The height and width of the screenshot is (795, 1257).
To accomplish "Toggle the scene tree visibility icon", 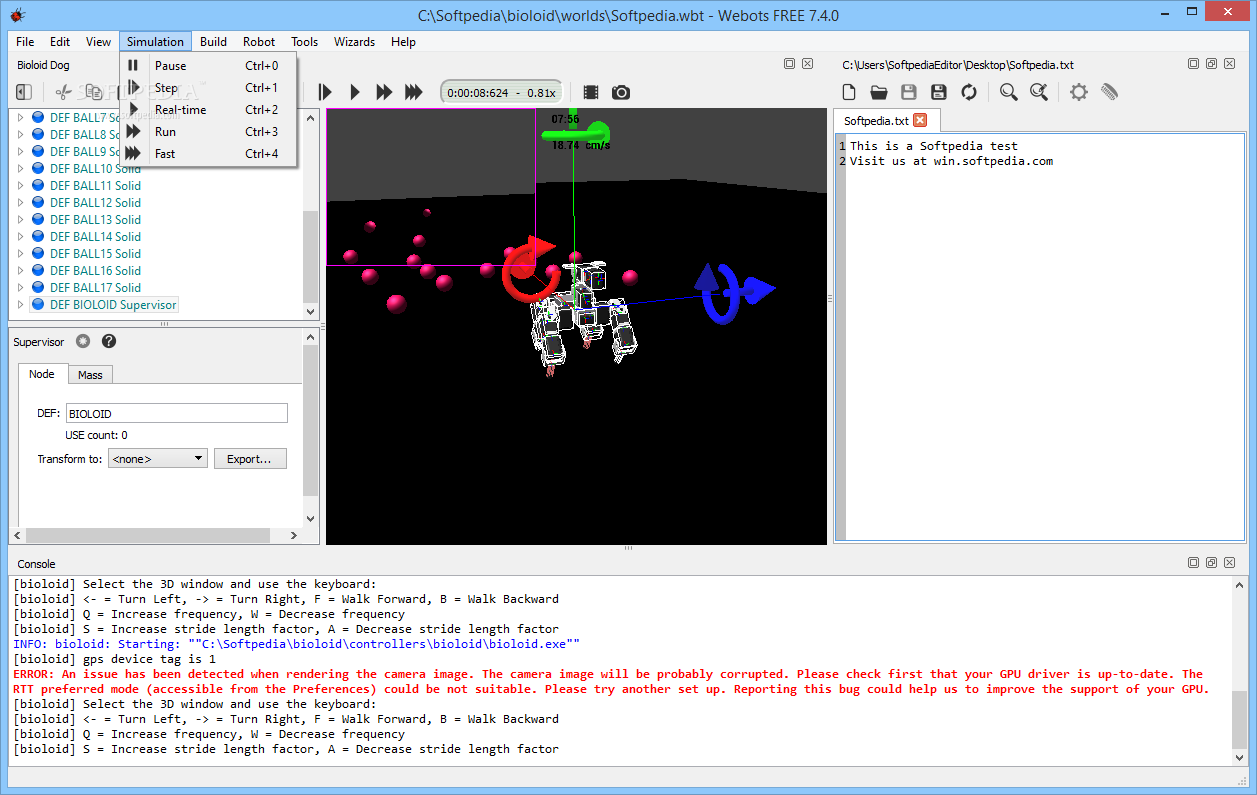I will click(24, 92).
